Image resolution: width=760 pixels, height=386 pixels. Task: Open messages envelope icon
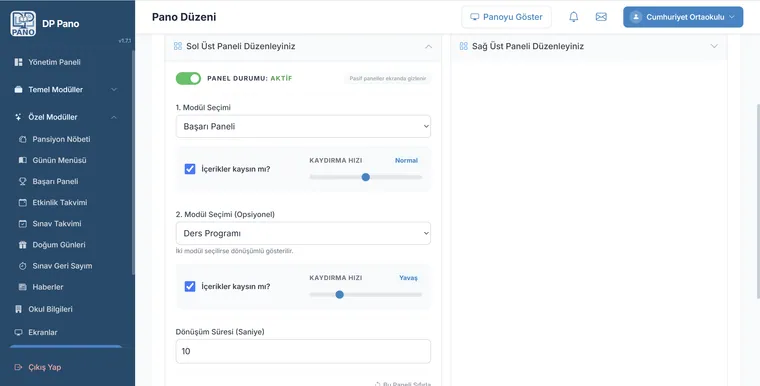[x=601, y=17]
